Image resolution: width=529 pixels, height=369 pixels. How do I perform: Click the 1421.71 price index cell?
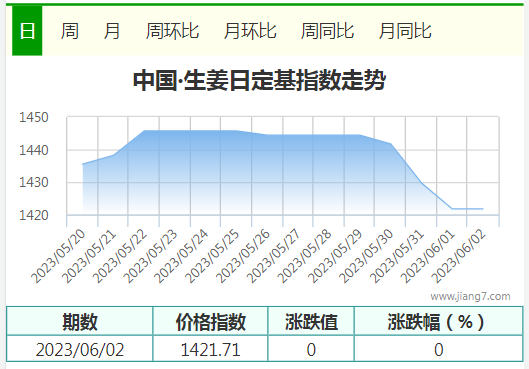211,349
